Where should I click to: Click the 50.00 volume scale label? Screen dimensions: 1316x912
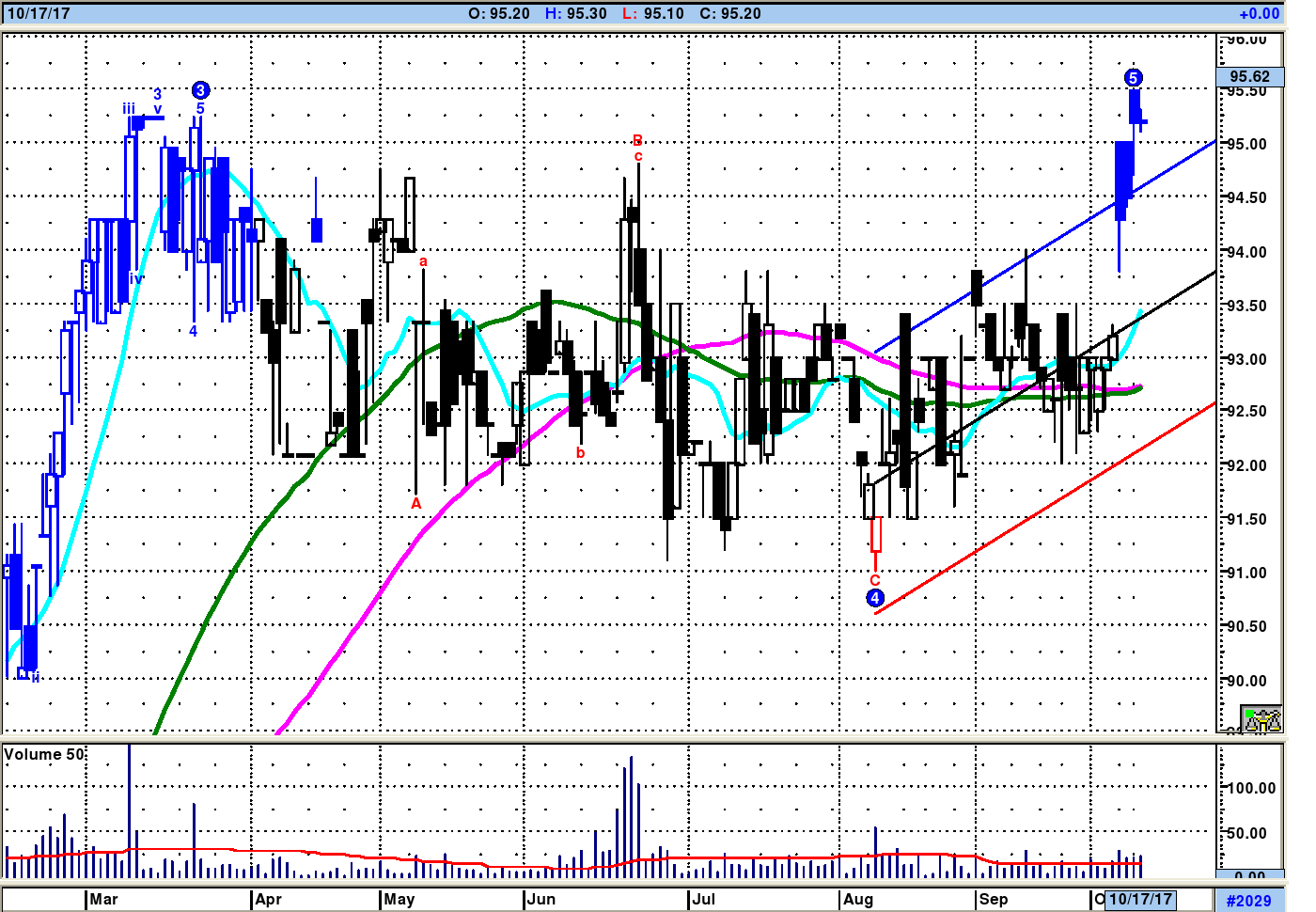click(1246, 833)
